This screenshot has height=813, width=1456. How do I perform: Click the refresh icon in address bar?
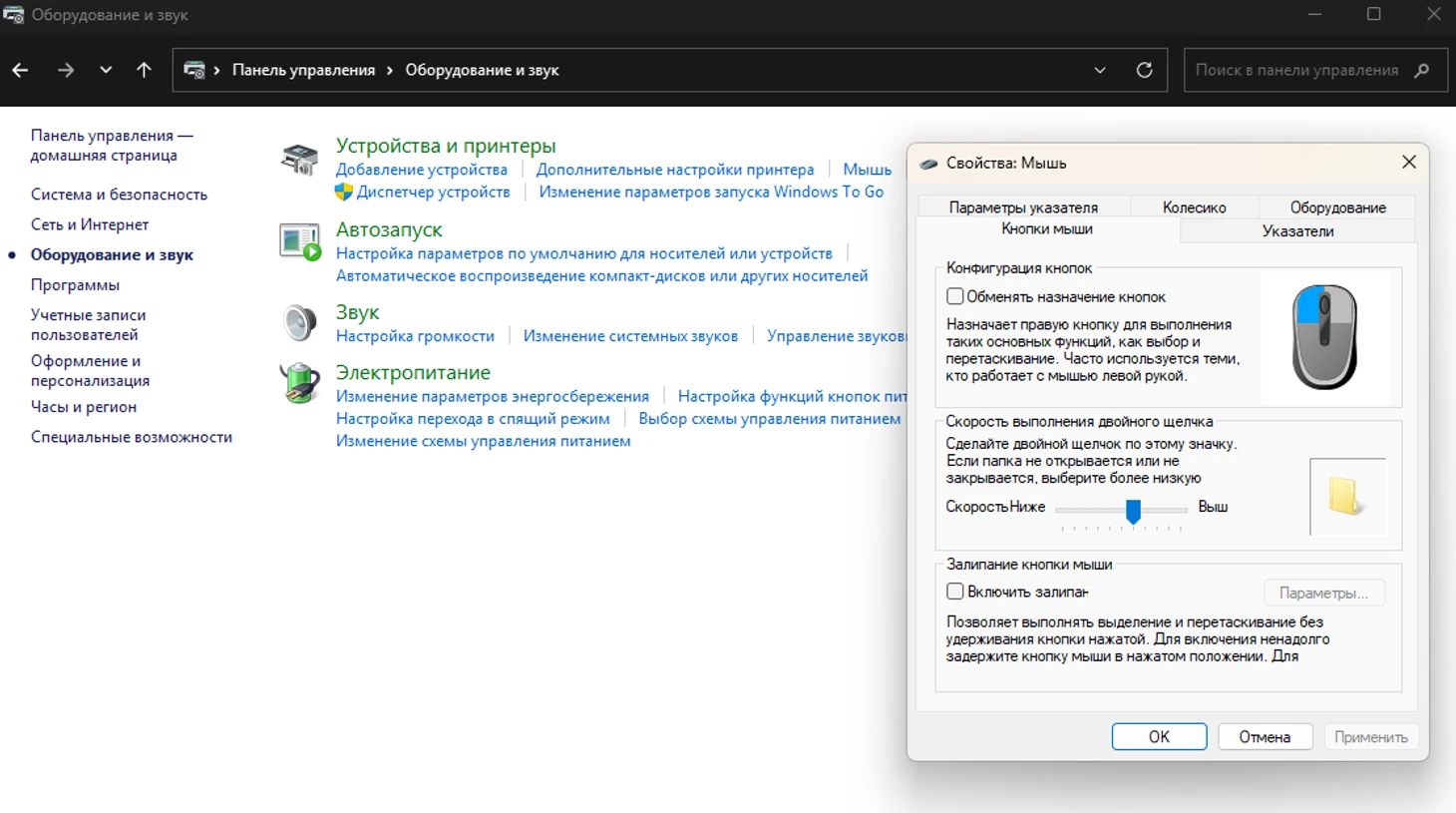[x=1144, y=70]
